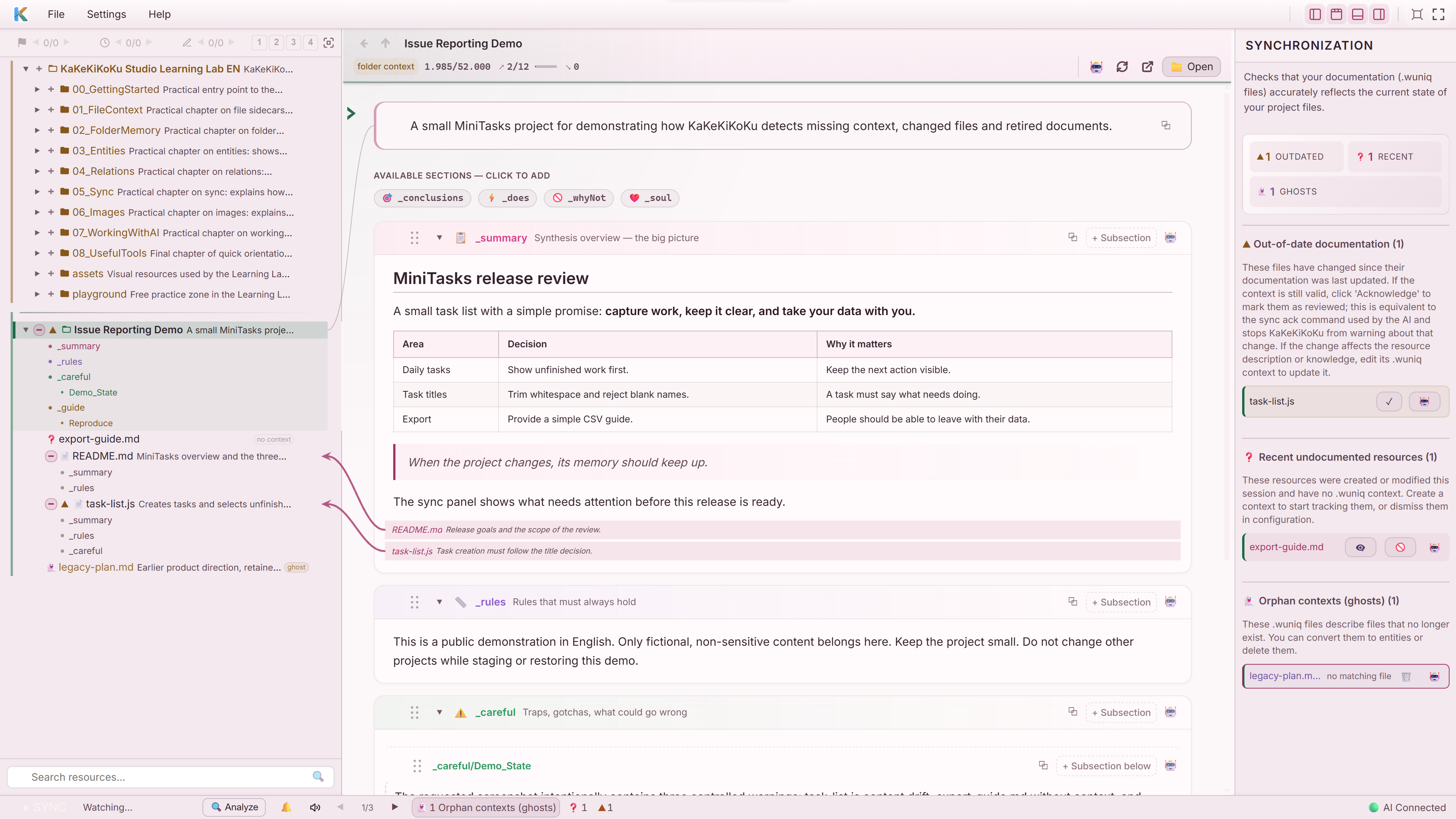Click the Analyze button
Image resolution: width=1456 pixels, height=819 pixels.
[235, 807]
